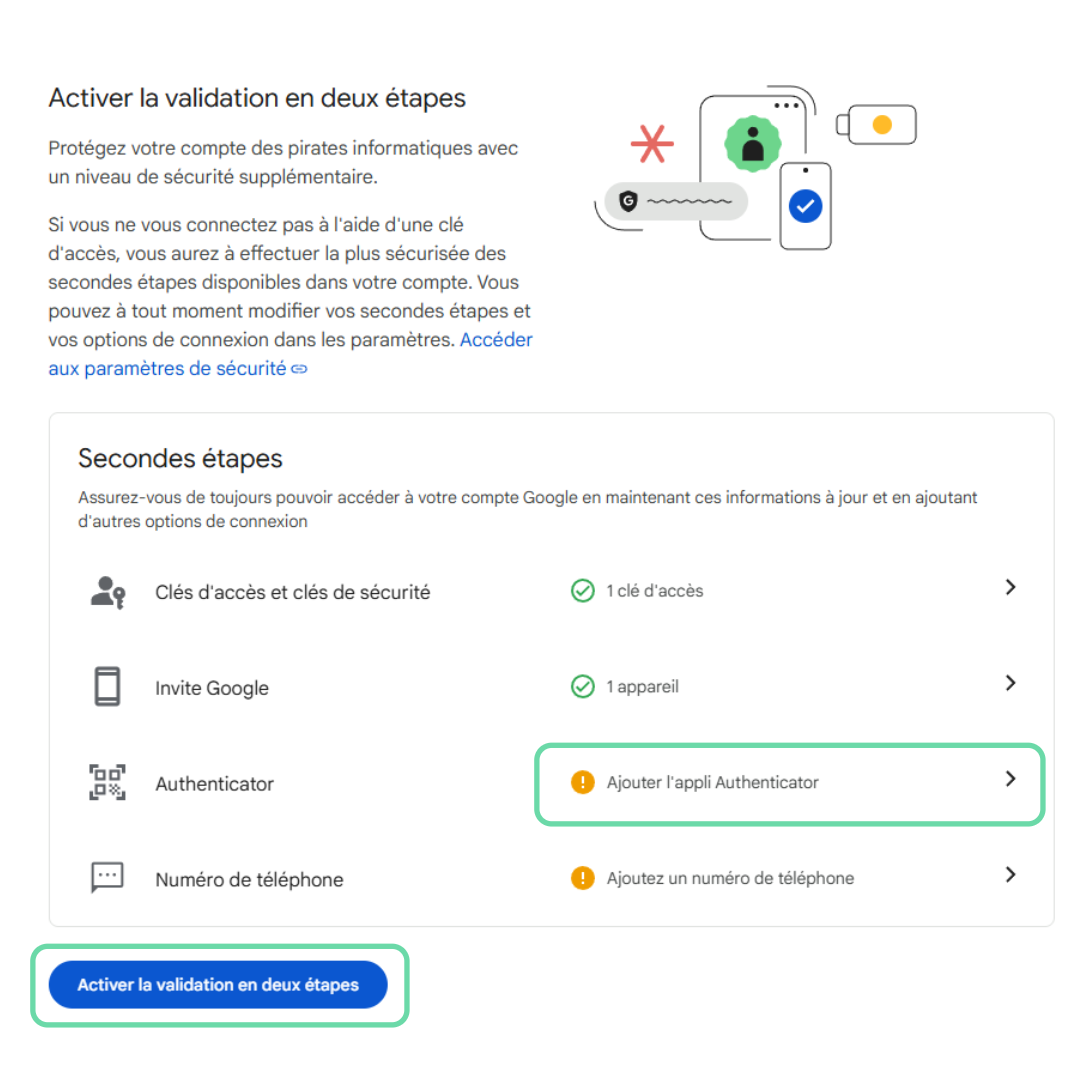Click Activer la validation en deux étapes button
Image resolution: width=1080 pixels, height=1080 pixels.
coord(218,984)
